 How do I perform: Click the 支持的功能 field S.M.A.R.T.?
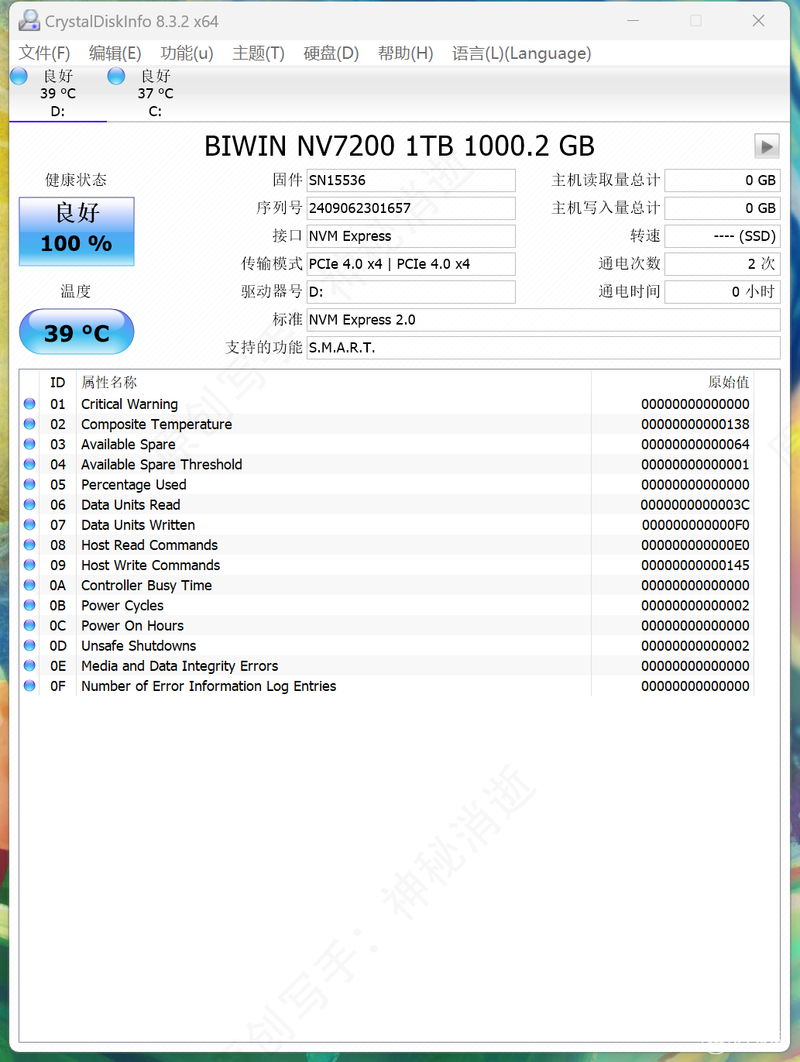[x=543, y=347]
